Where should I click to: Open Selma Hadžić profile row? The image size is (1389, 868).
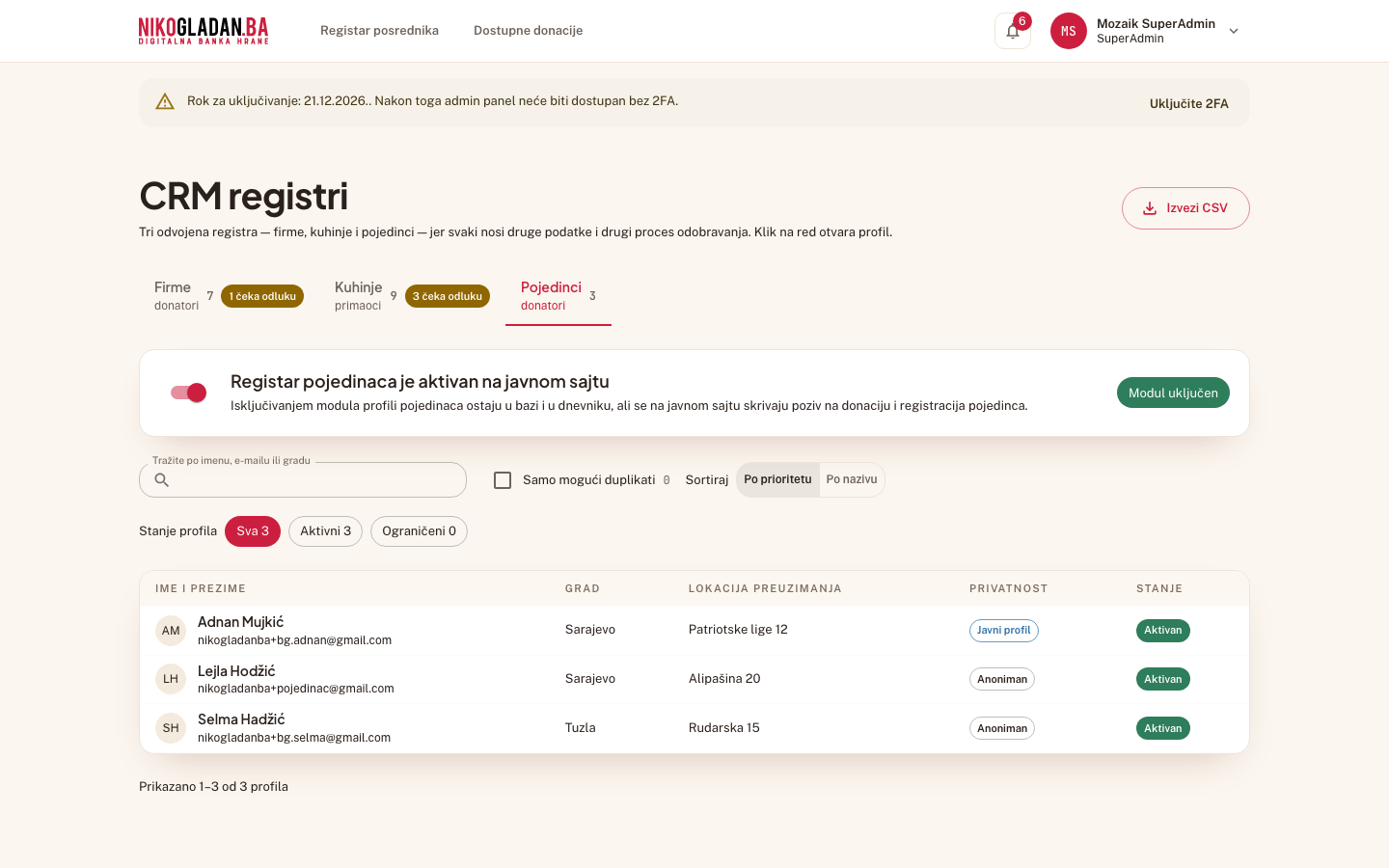pos(694,728)
